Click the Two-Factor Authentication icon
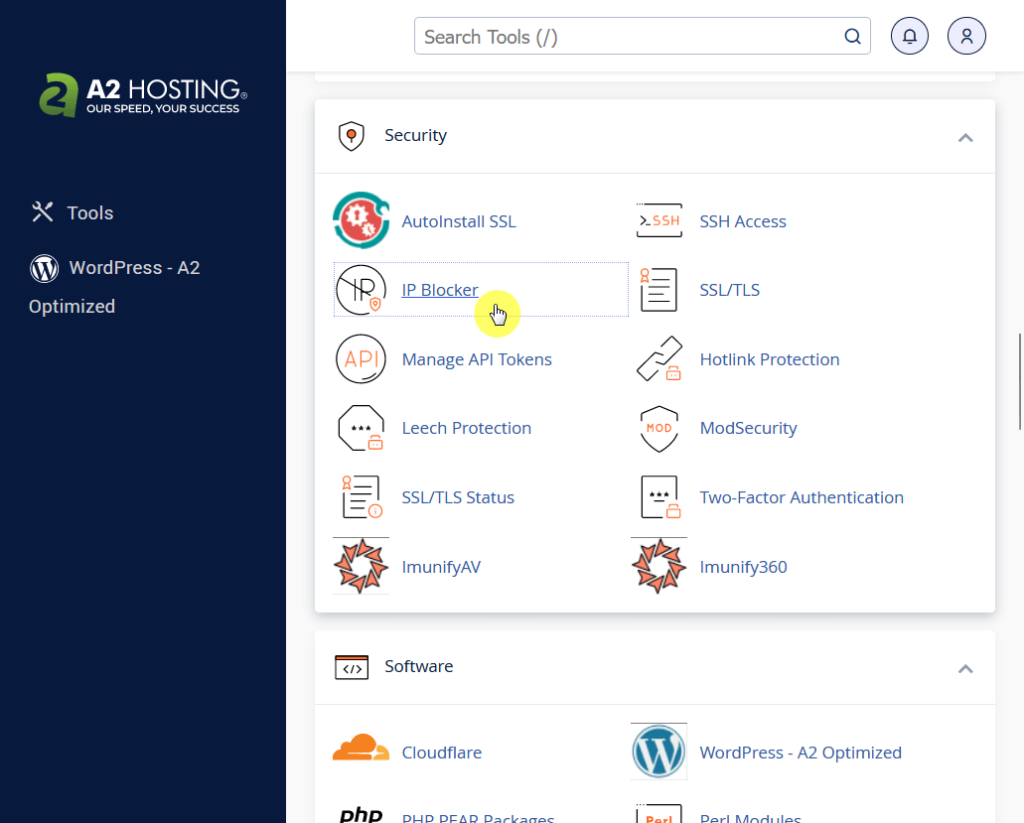 [660, 497]
